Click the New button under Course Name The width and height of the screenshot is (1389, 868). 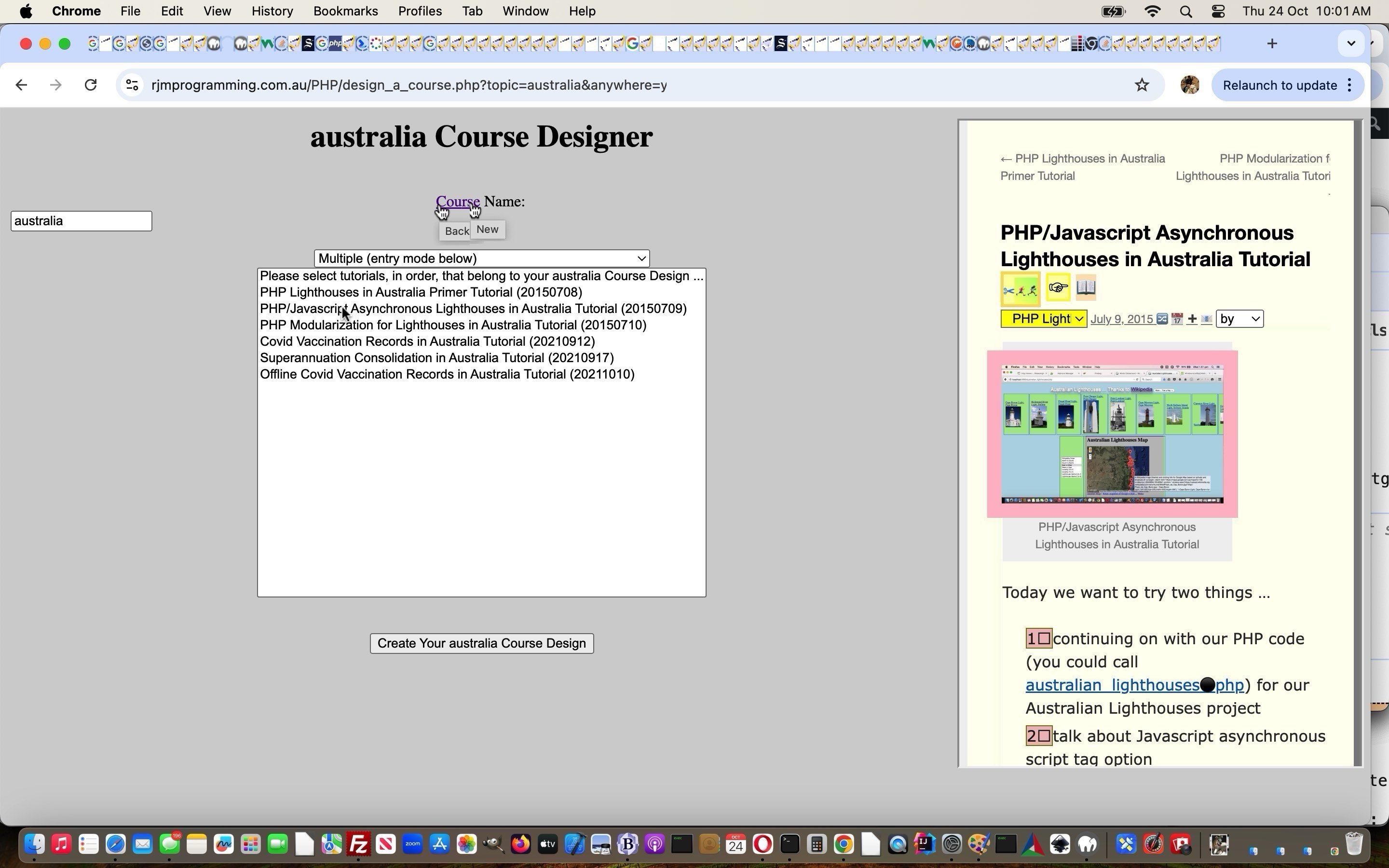click(487, 230)
